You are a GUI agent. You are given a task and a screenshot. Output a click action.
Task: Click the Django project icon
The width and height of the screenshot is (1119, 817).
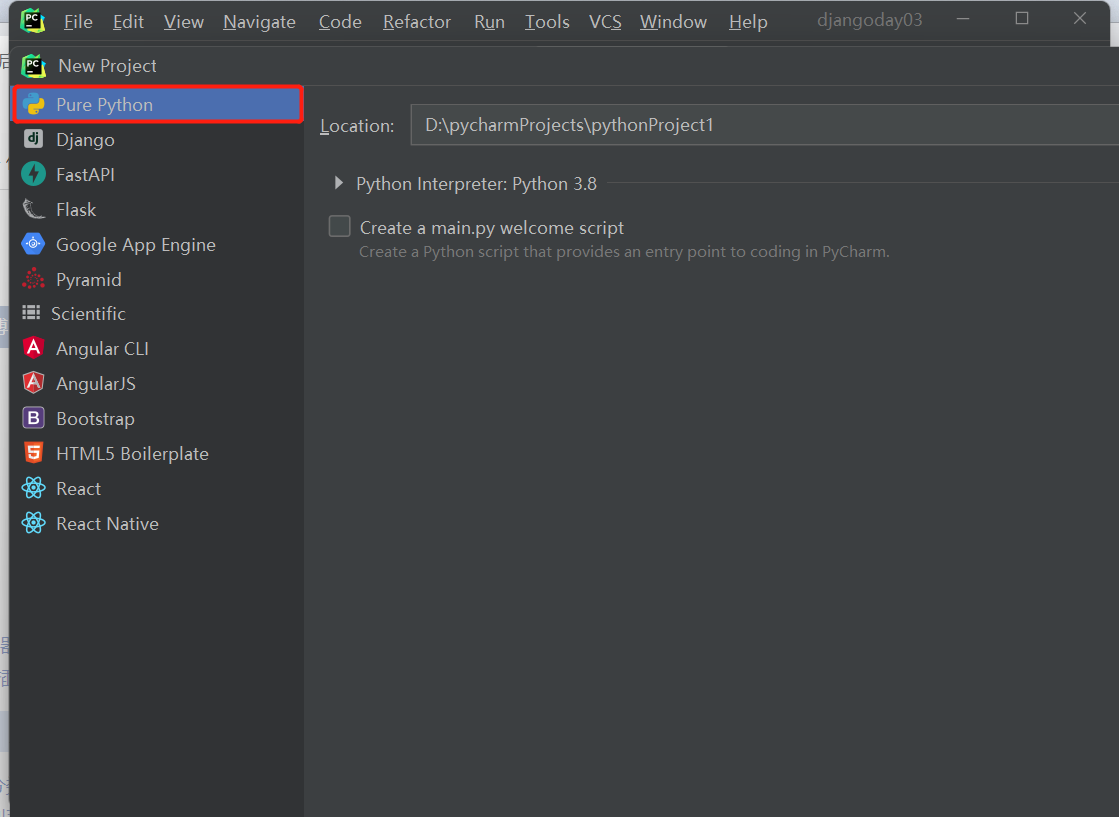[x=34, y=138]
